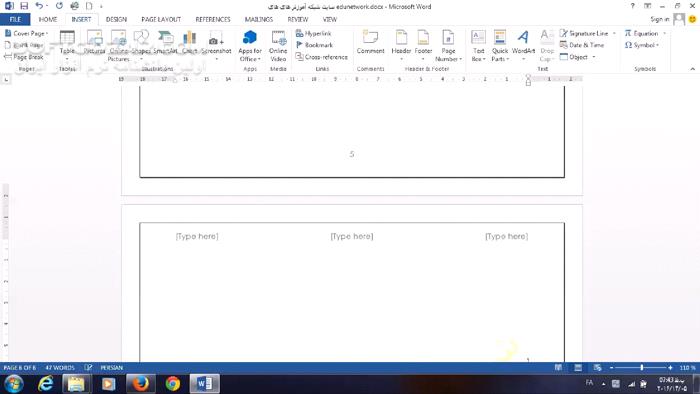Image resolution: width=700 pixels, height=394 pixels.
Task: Switch to Read Mode view
Action: tap(558, 368)
